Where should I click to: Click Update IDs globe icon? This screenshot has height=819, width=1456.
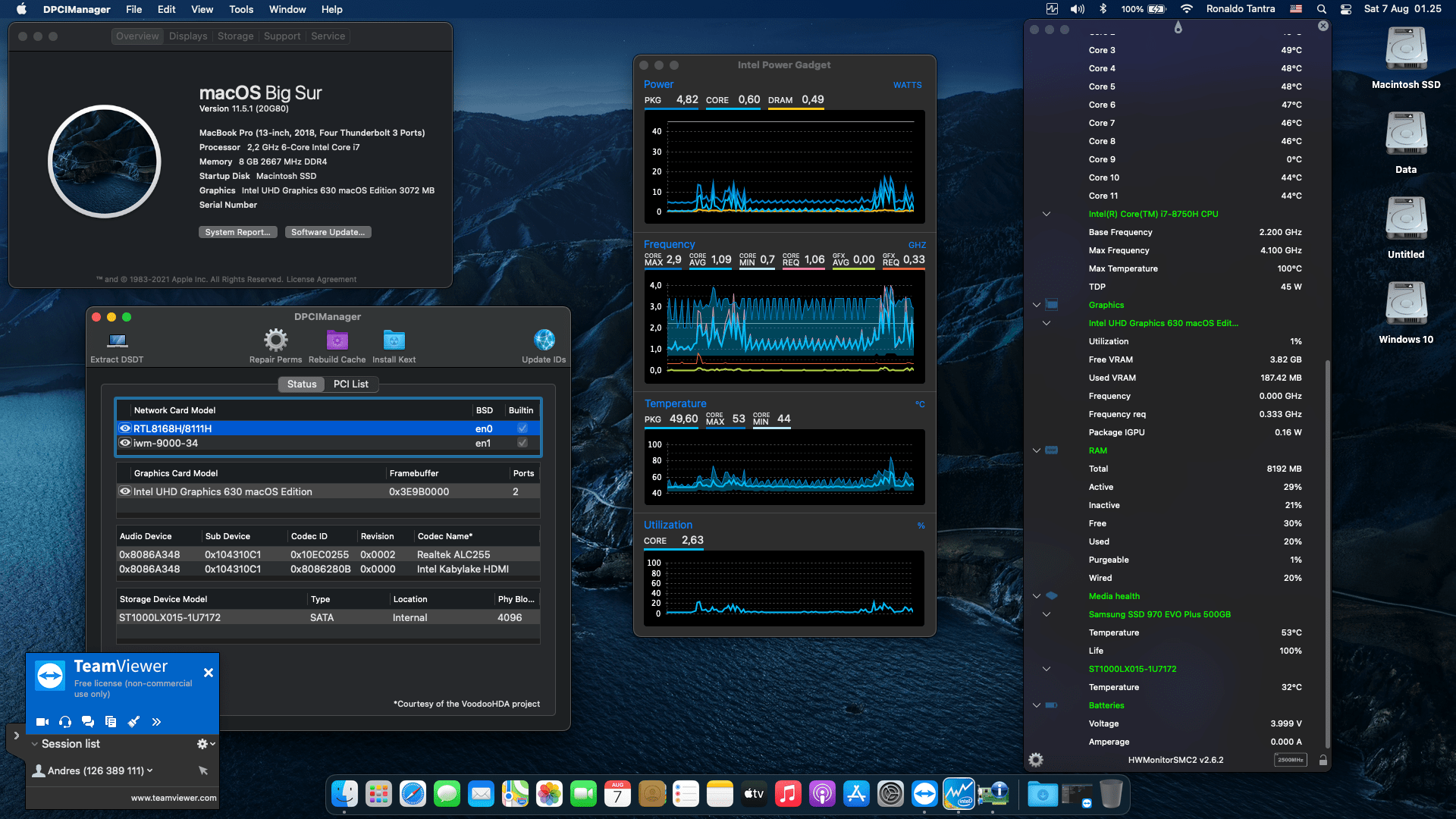(544, 340)
